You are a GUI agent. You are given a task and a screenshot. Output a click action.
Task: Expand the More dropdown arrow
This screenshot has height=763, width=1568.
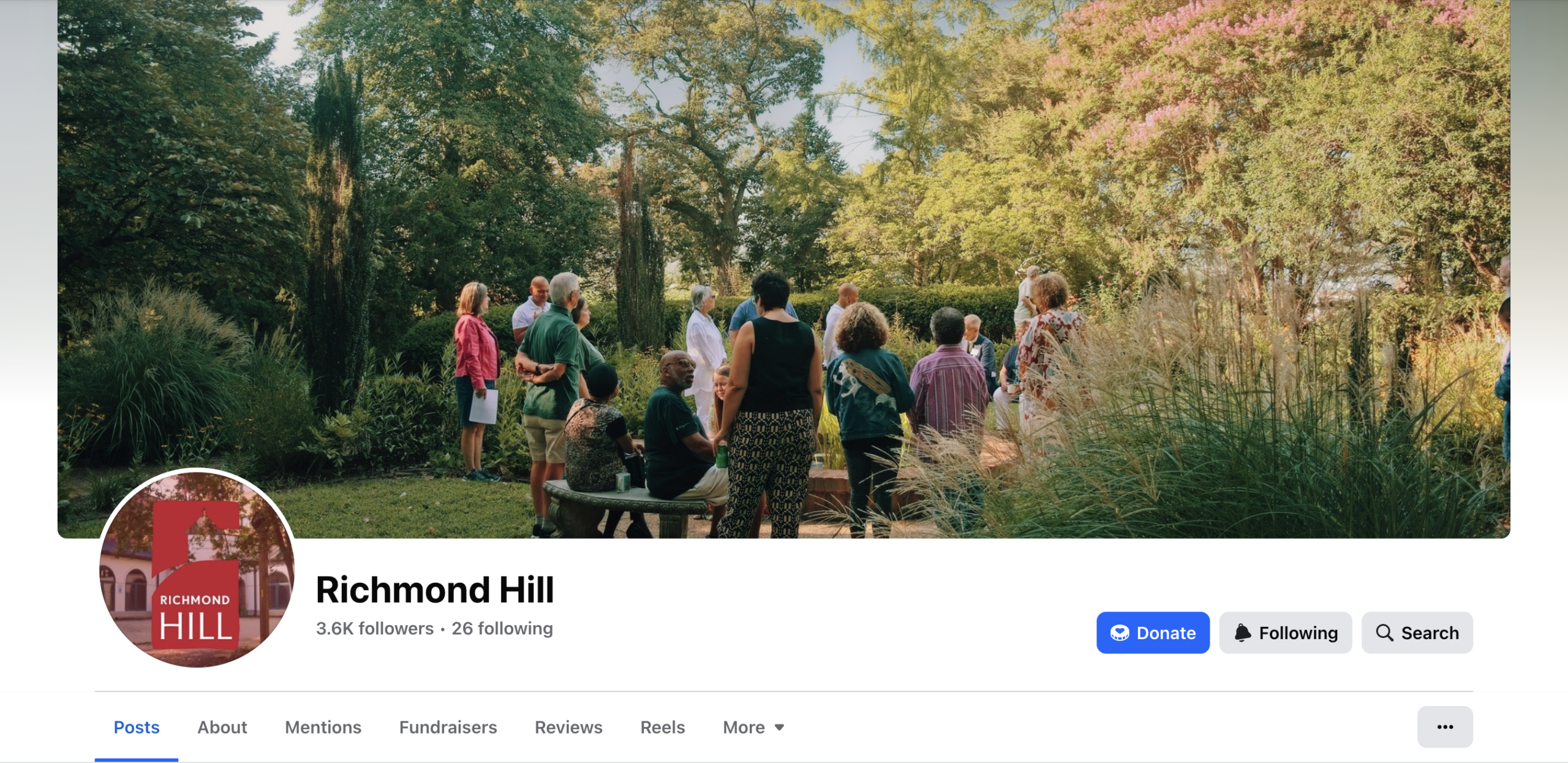[x=779, y=727]
